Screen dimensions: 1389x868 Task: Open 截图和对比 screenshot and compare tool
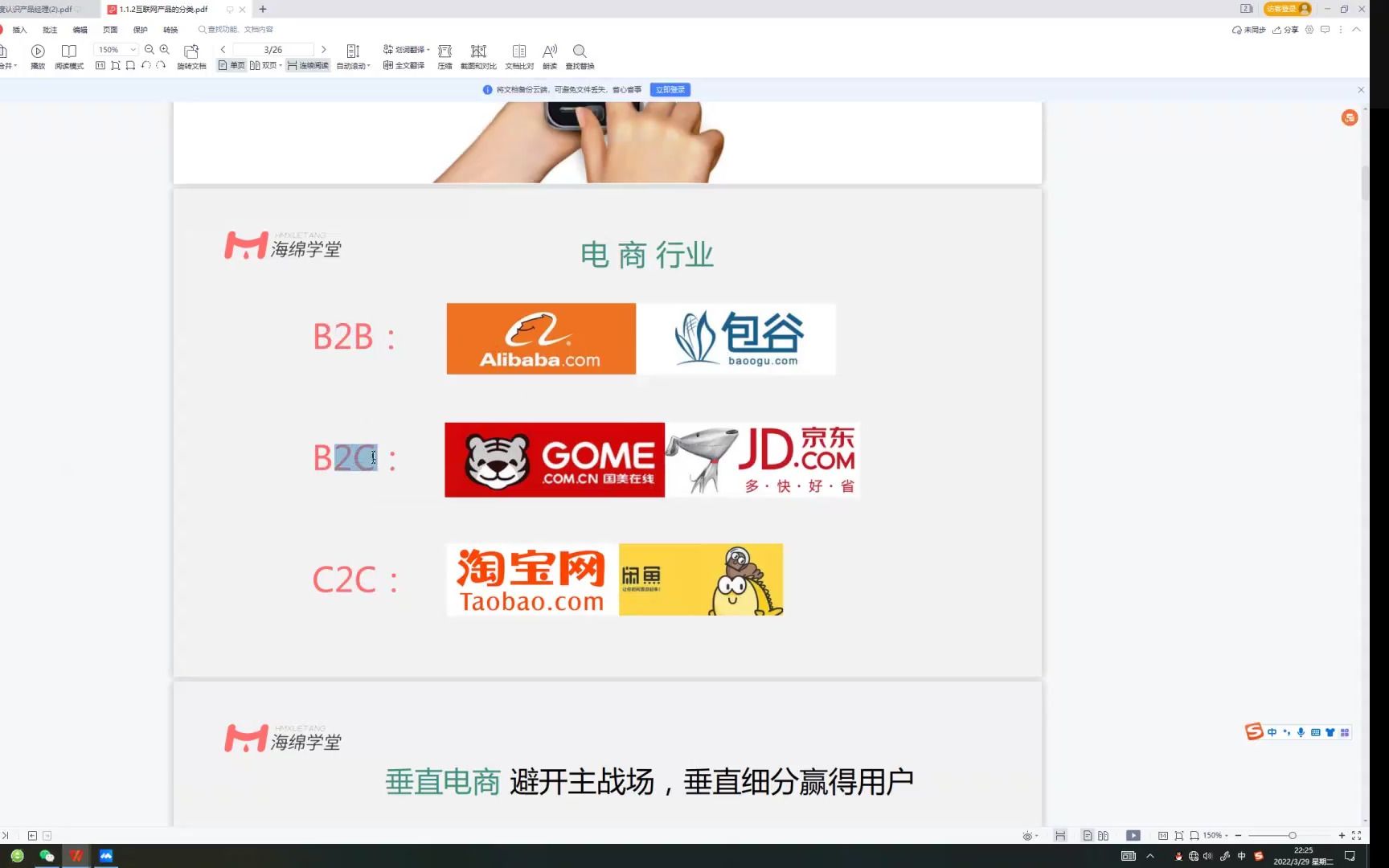[x=478, y=56]
